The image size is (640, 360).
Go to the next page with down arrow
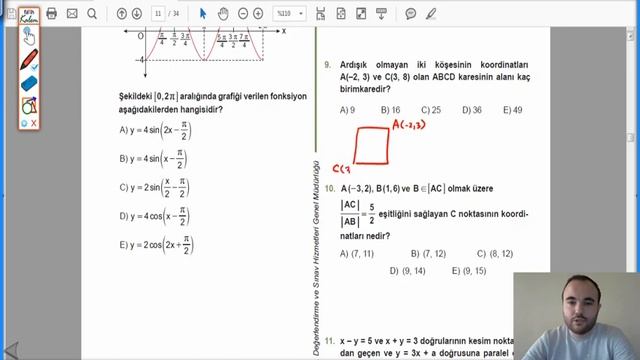coord(137,13)
